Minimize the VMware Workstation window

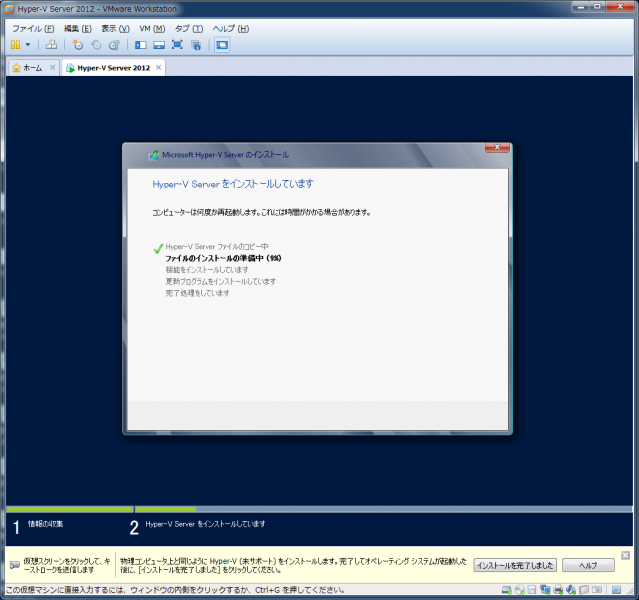tap(581, 7)
